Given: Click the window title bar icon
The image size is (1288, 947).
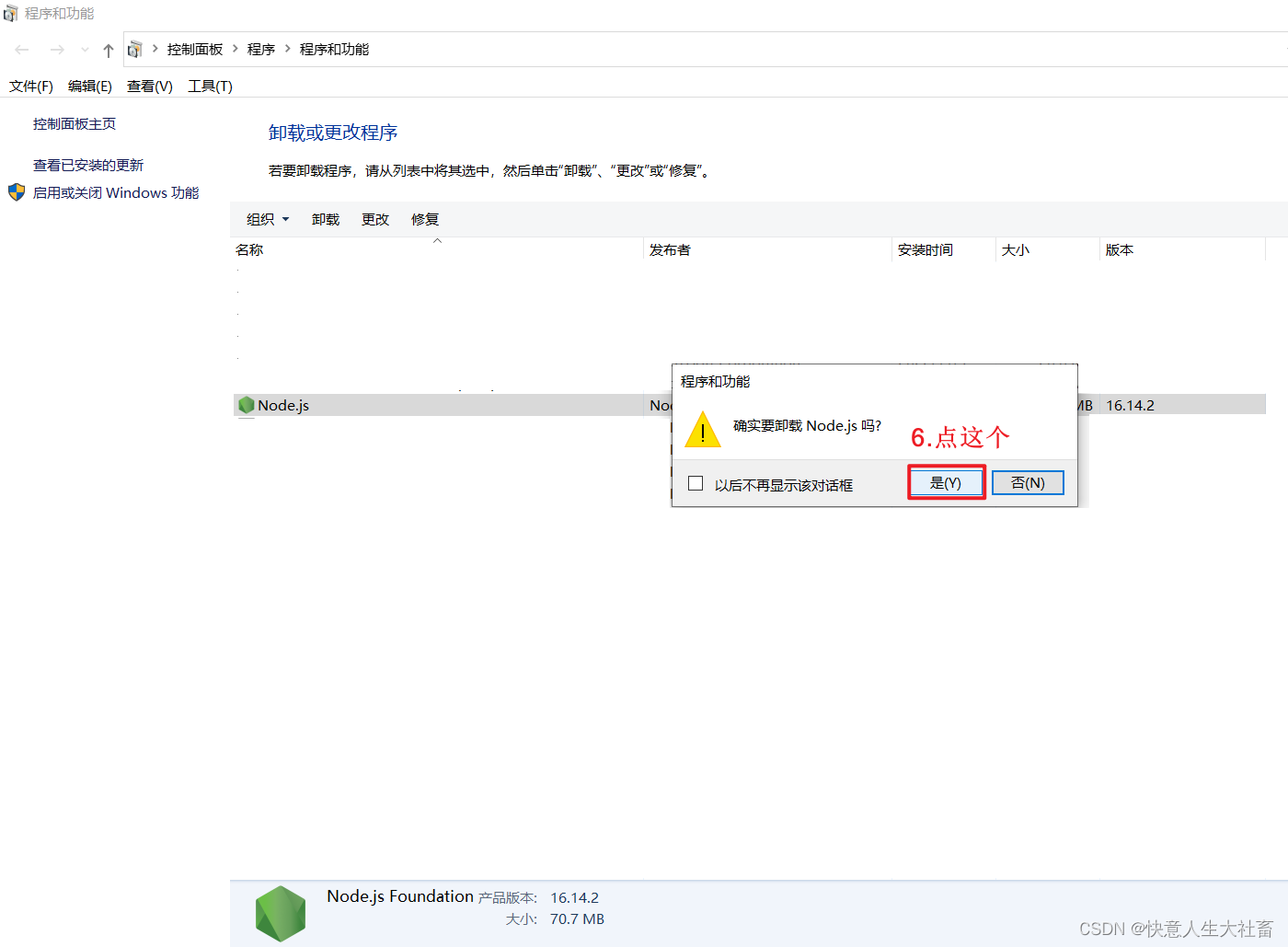Looking at the screenshot, I should [x=11, y=13].
